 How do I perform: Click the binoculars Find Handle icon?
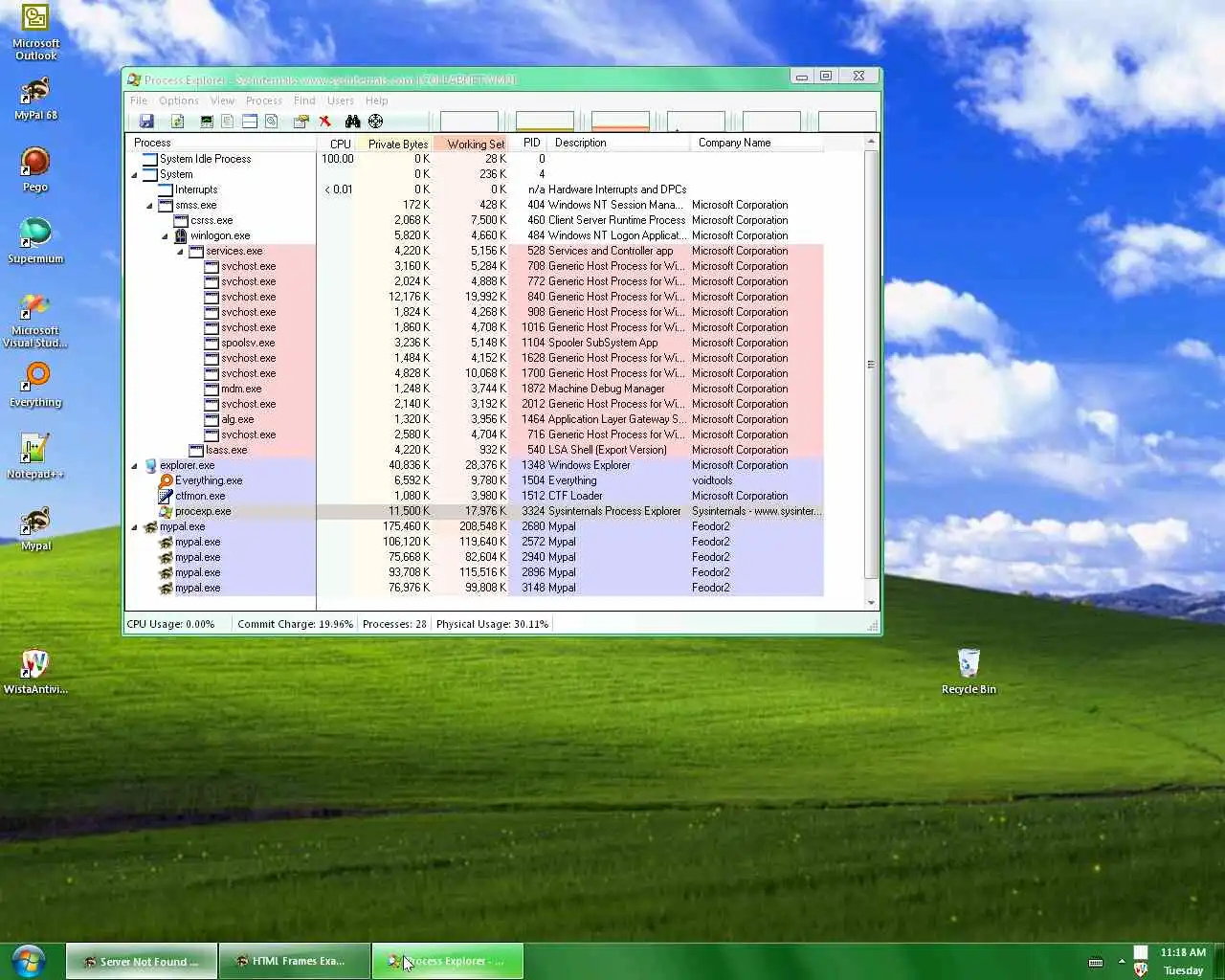pyautogui.click(x=352, y=122)
